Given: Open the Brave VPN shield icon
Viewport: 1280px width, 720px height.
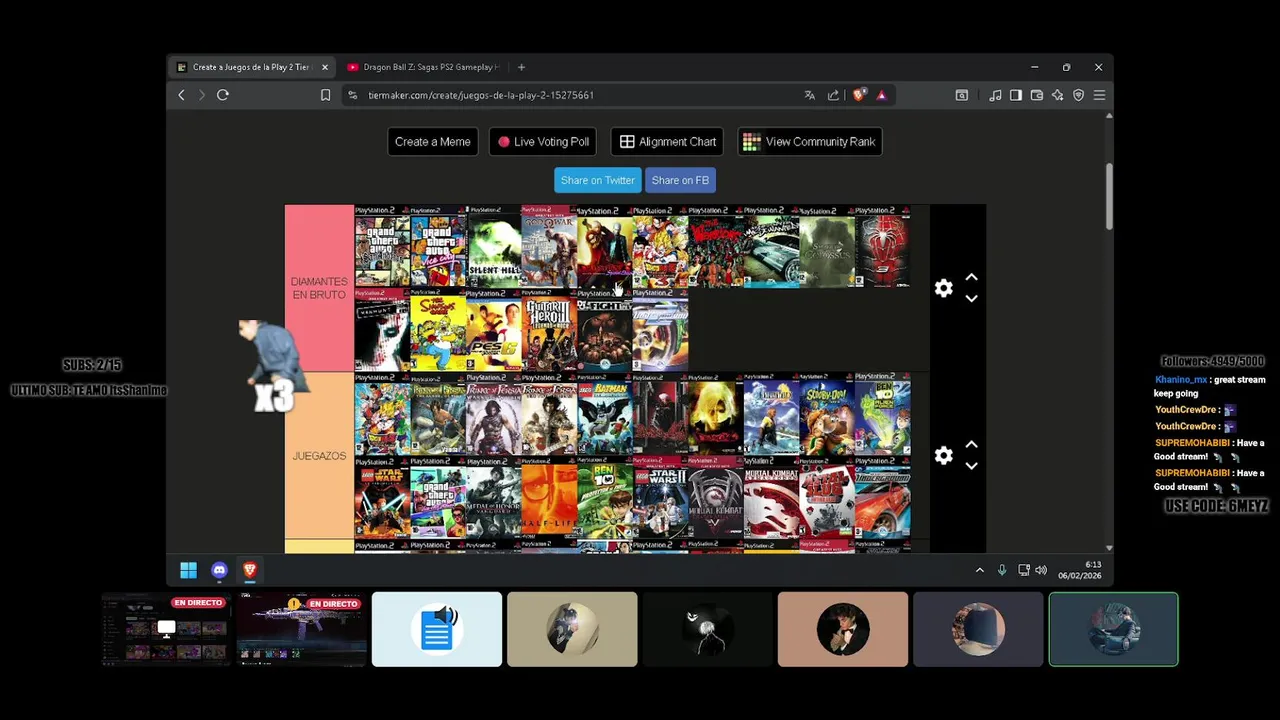Looking at the screenshot, I should pyautogui.click(x=1078, y=95).
